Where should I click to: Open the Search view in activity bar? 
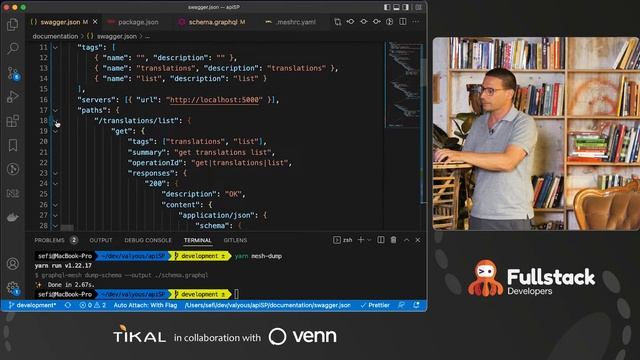coord(13,48)
